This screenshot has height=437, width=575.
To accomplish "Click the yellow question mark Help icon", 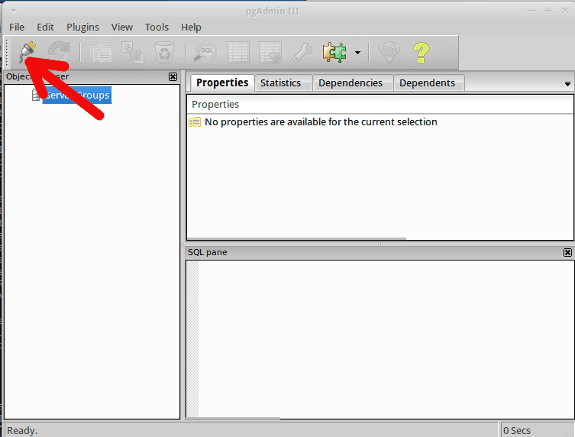I will pyautogui.click(x=421, y=52).
